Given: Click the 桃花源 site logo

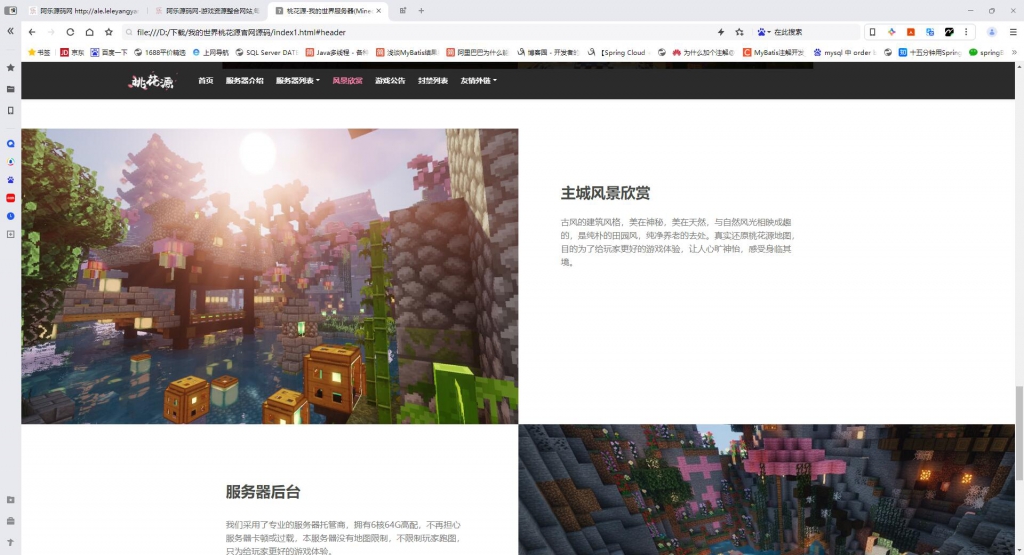Looking at the screenshot, I should [152, 82].
